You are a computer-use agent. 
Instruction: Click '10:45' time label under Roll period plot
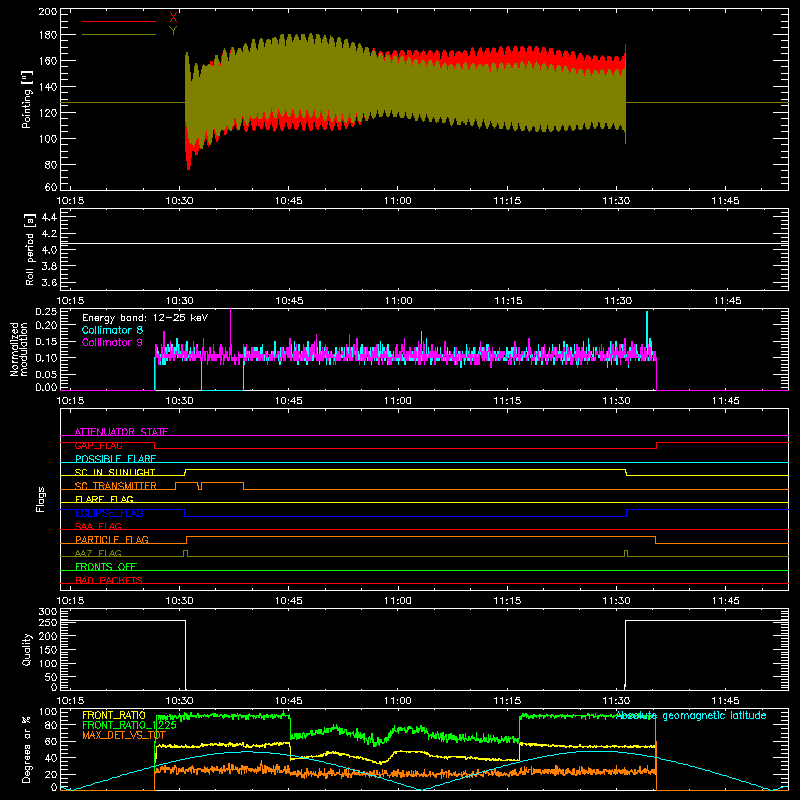pos(289,301)
